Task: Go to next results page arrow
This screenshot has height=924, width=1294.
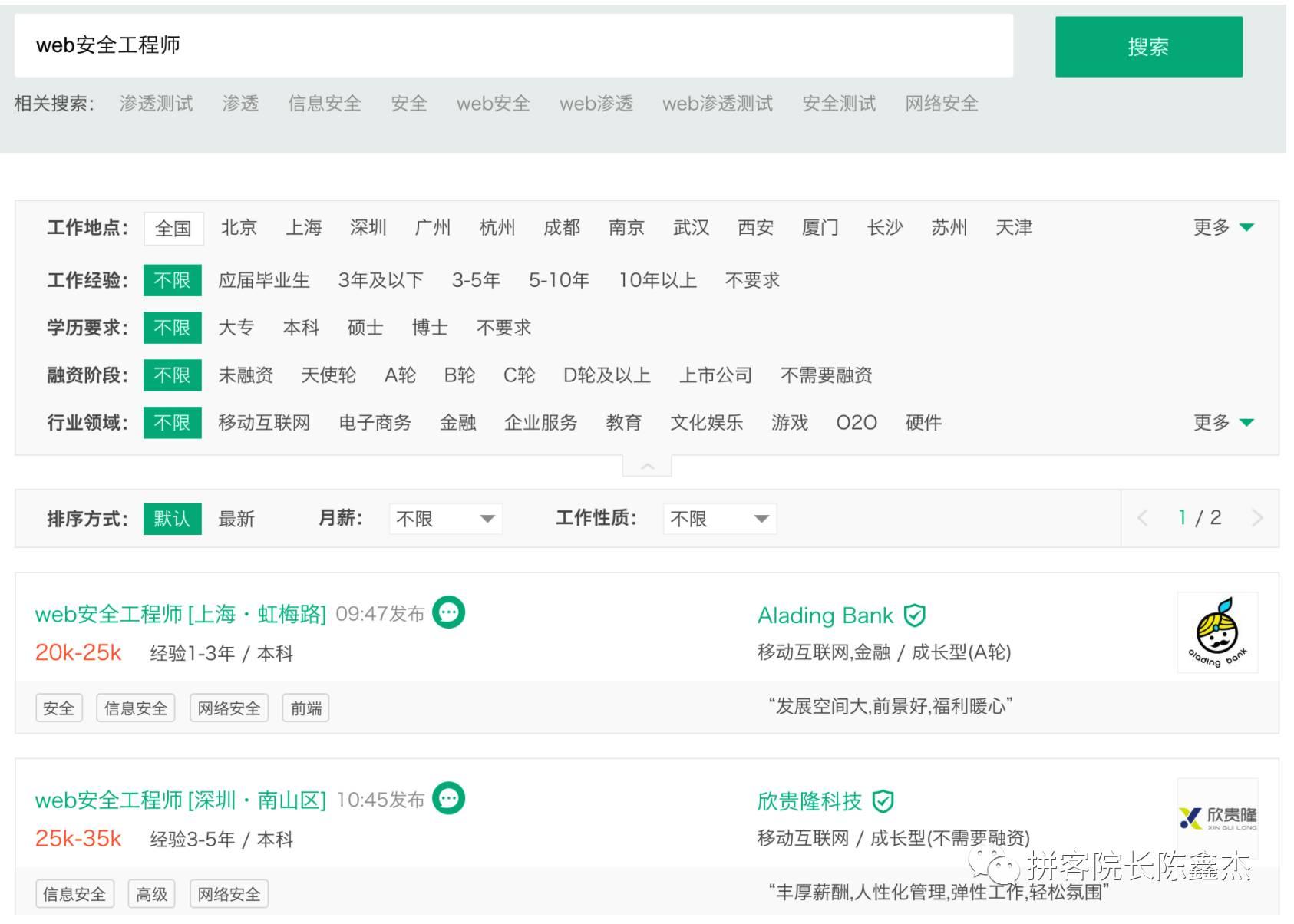Action: (x=1256, y=518)
